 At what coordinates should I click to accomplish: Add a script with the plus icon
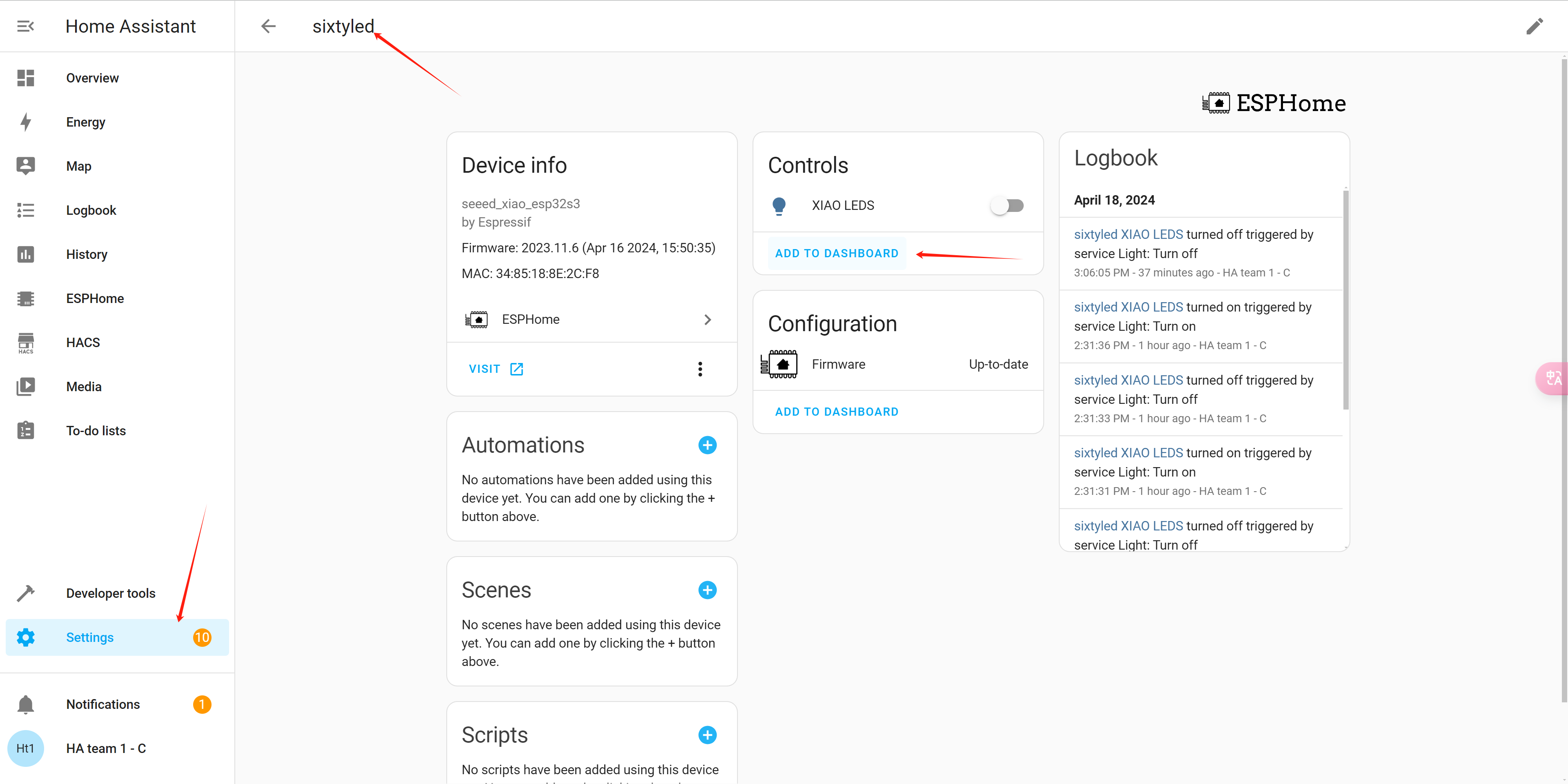(x=707, y=735)
